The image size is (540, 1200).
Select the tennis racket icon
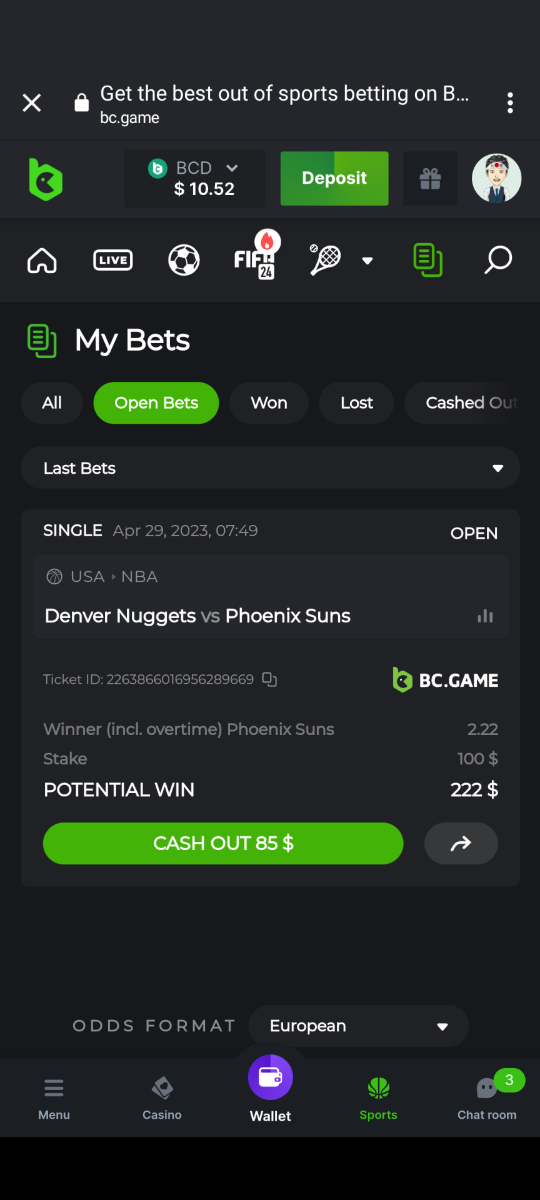tap(325, 260)
